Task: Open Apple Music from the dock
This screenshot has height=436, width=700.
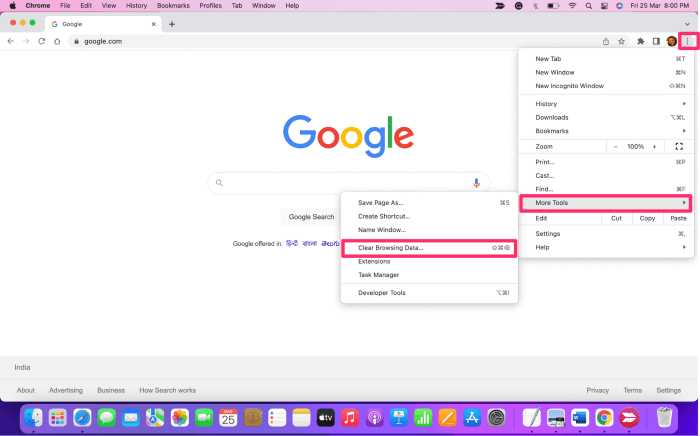Action: click(350, 418)
